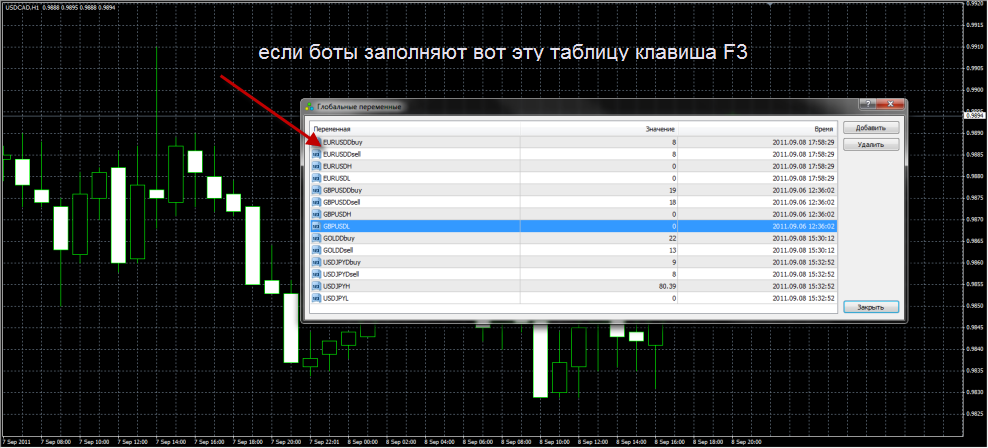The height and width of the screenshot is (448, 988).
Task: Click the icon beside EURUSDDsell
Action: 316,154
